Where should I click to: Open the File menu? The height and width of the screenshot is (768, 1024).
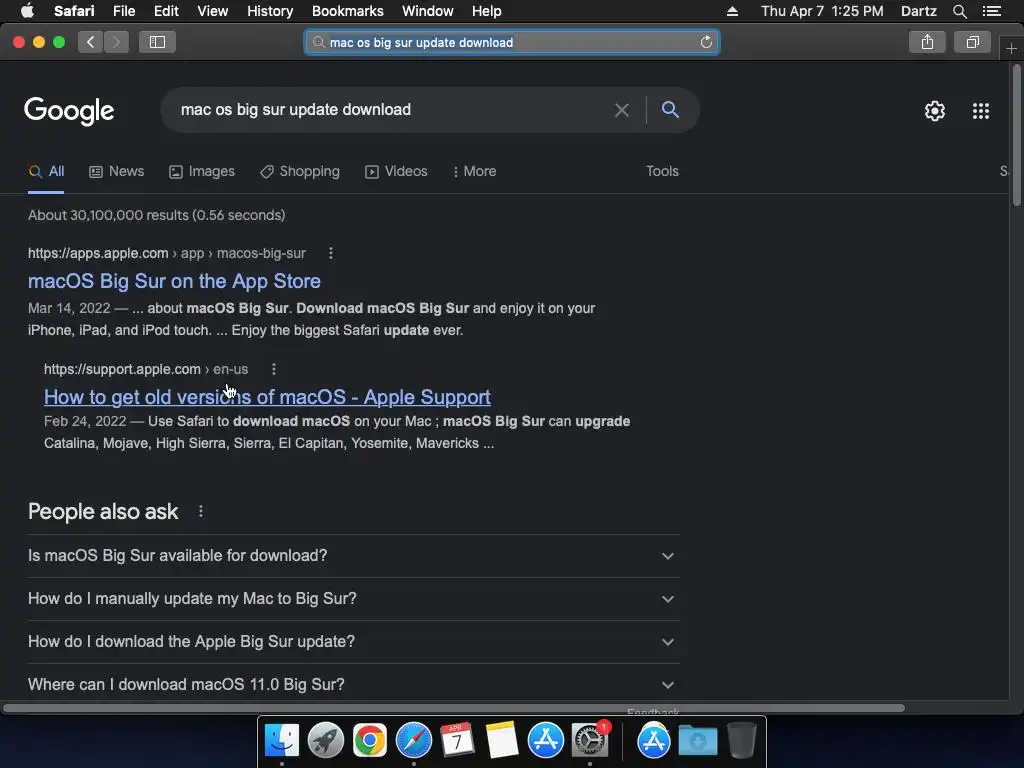coord(123,11)
